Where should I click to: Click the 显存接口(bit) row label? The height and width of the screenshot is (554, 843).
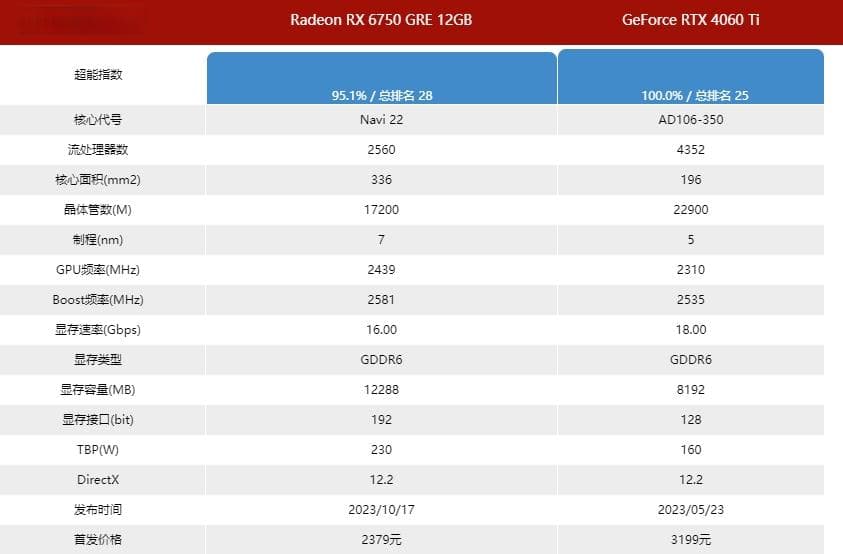click(98, 420)
